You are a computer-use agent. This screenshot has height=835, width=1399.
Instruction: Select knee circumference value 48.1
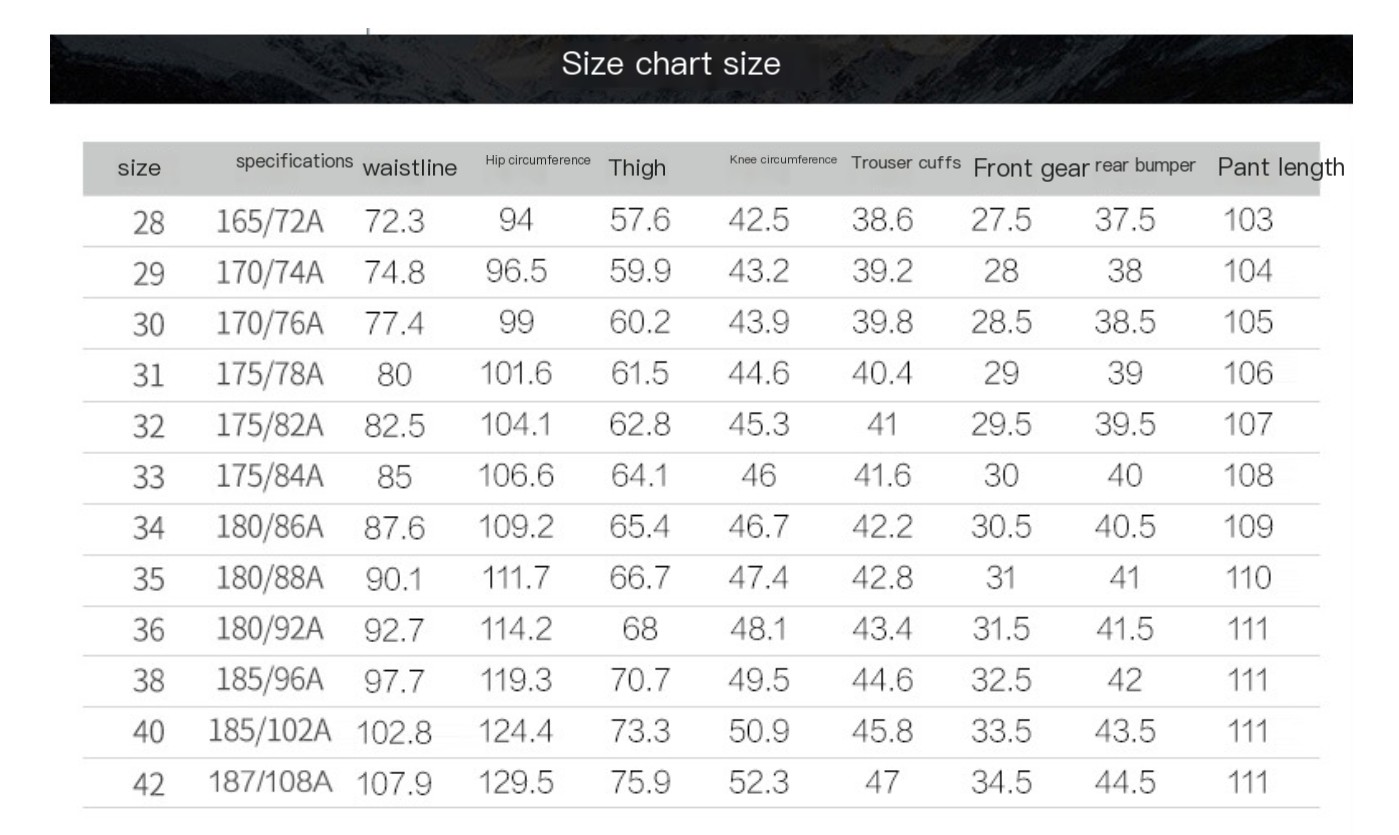point(758,629)
